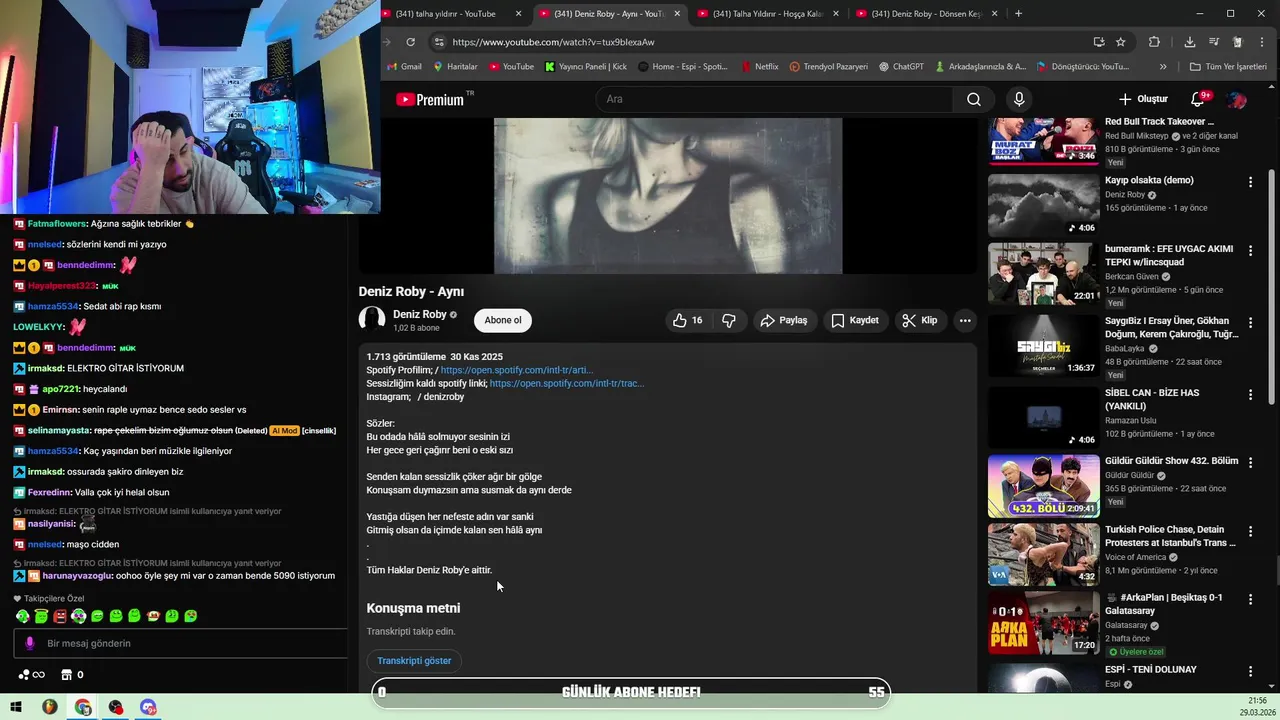This screenshot has height=720, width=1280.
Task: Click the Oluştur create button
Action: 1143,99
